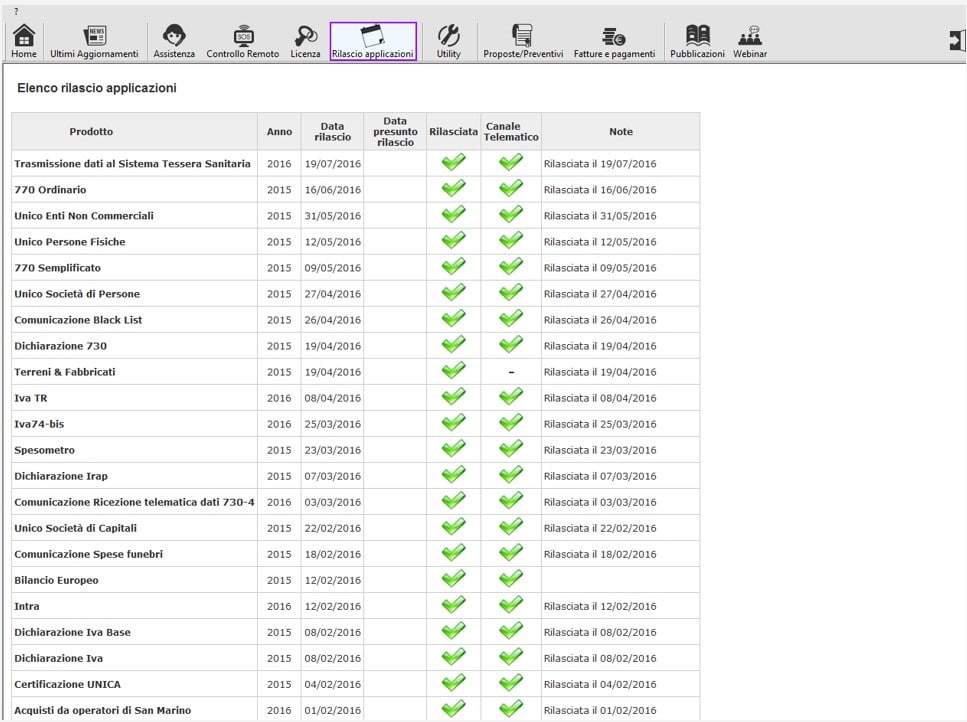This screenshot has width=967, height=722.
Task: Select the 'Unico Persone Fisiche' product
Action: pos(70,242)
